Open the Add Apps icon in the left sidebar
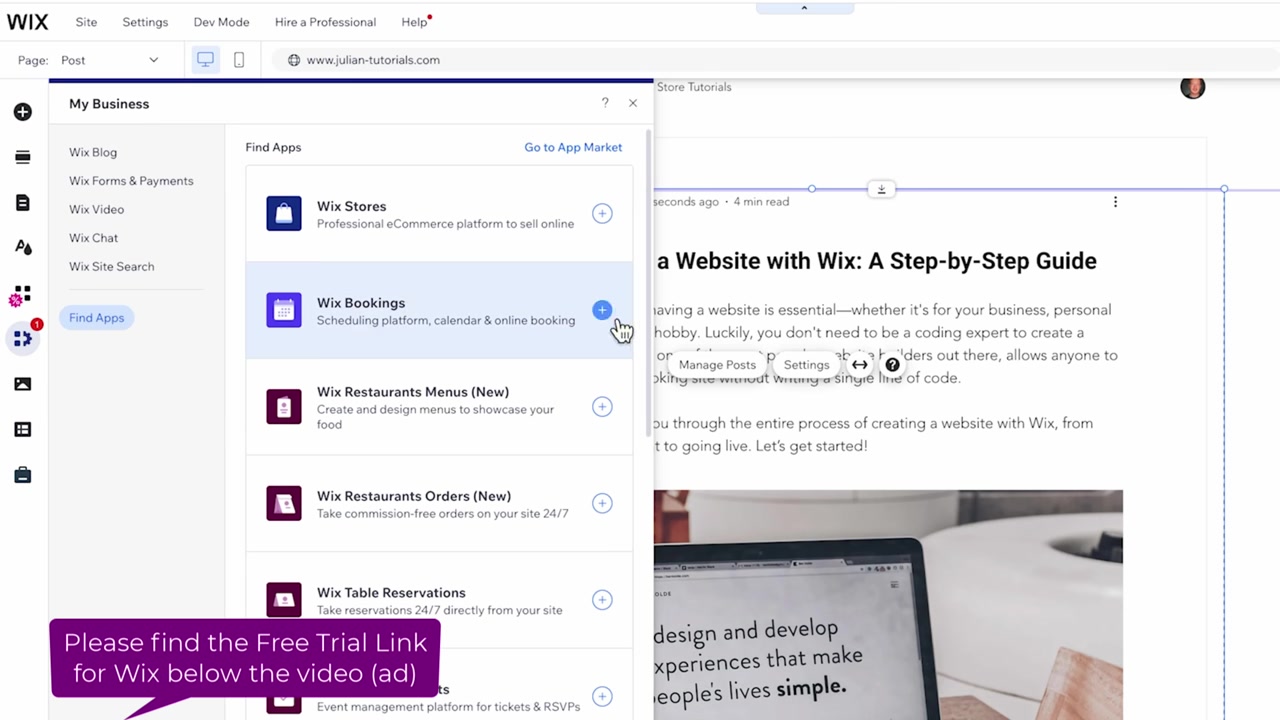 [x=21, y=295]
